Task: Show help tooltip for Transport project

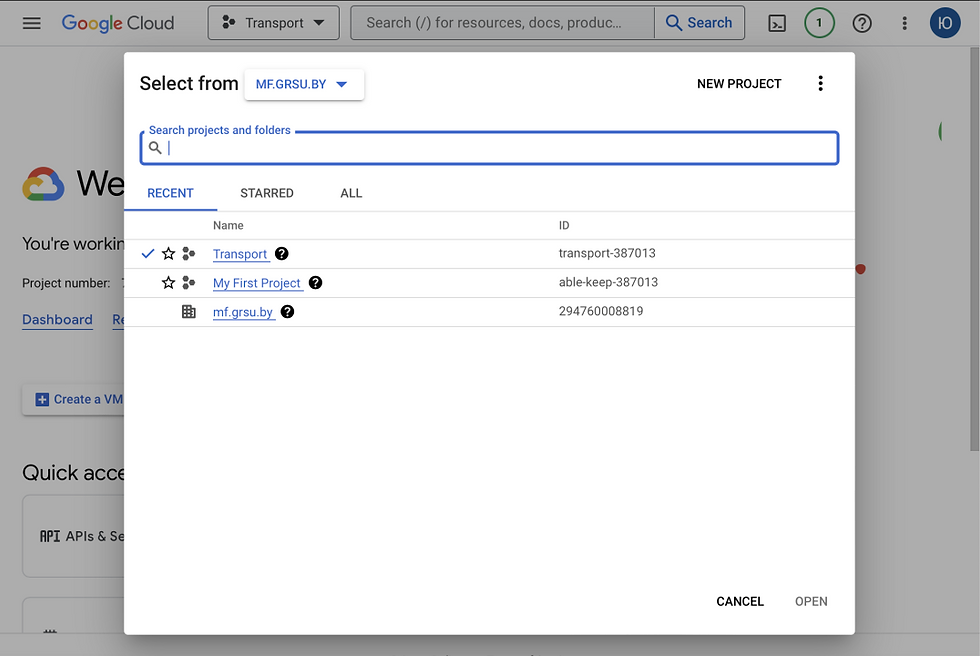Action: (282, 254)
